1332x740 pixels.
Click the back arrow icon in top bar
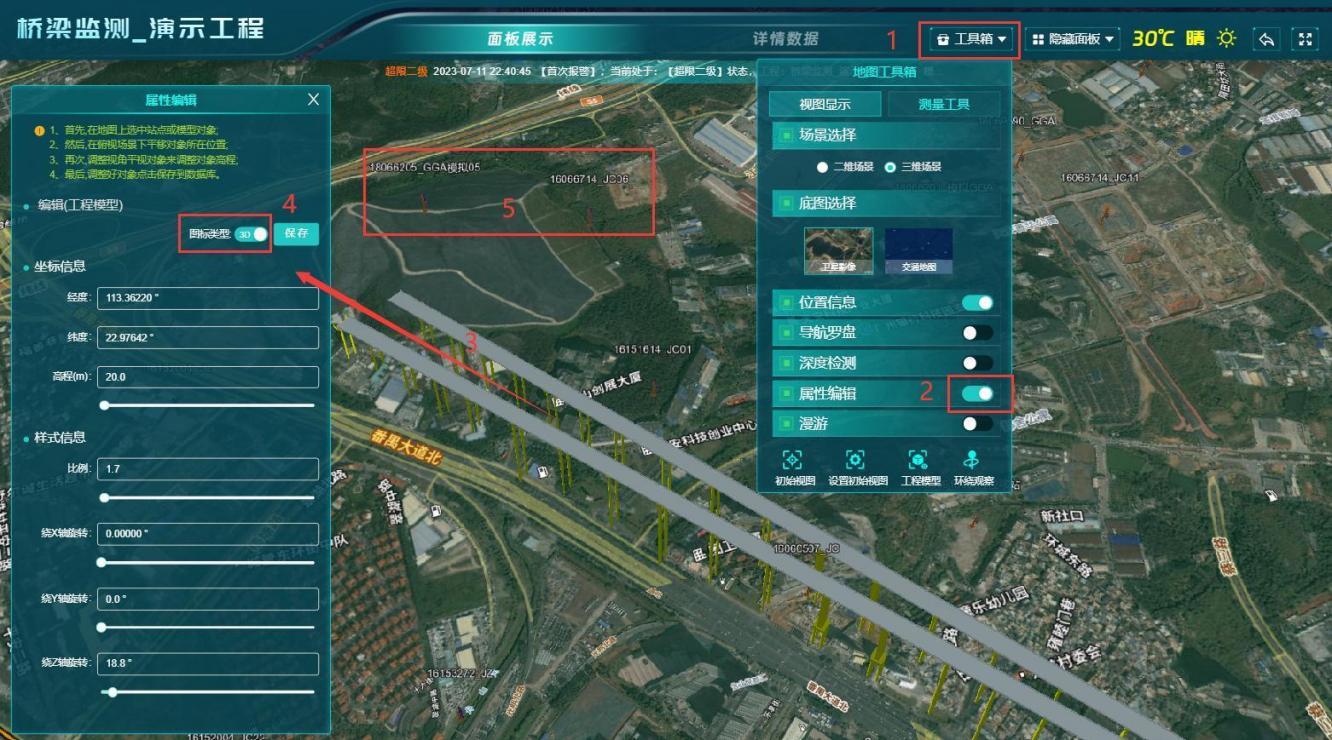[1266, 39]
